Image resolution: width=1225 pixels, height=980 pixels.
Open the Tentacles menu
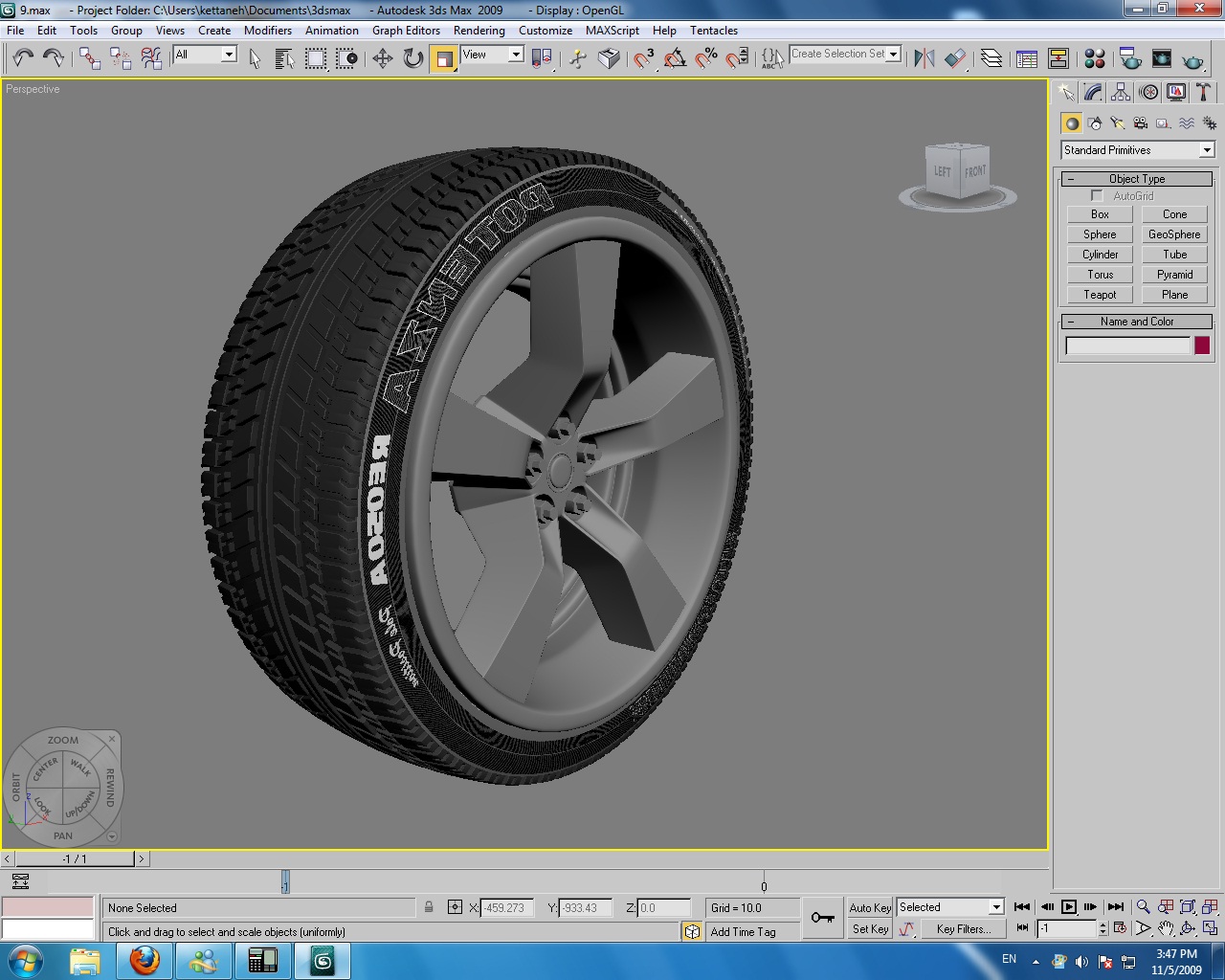714,31
